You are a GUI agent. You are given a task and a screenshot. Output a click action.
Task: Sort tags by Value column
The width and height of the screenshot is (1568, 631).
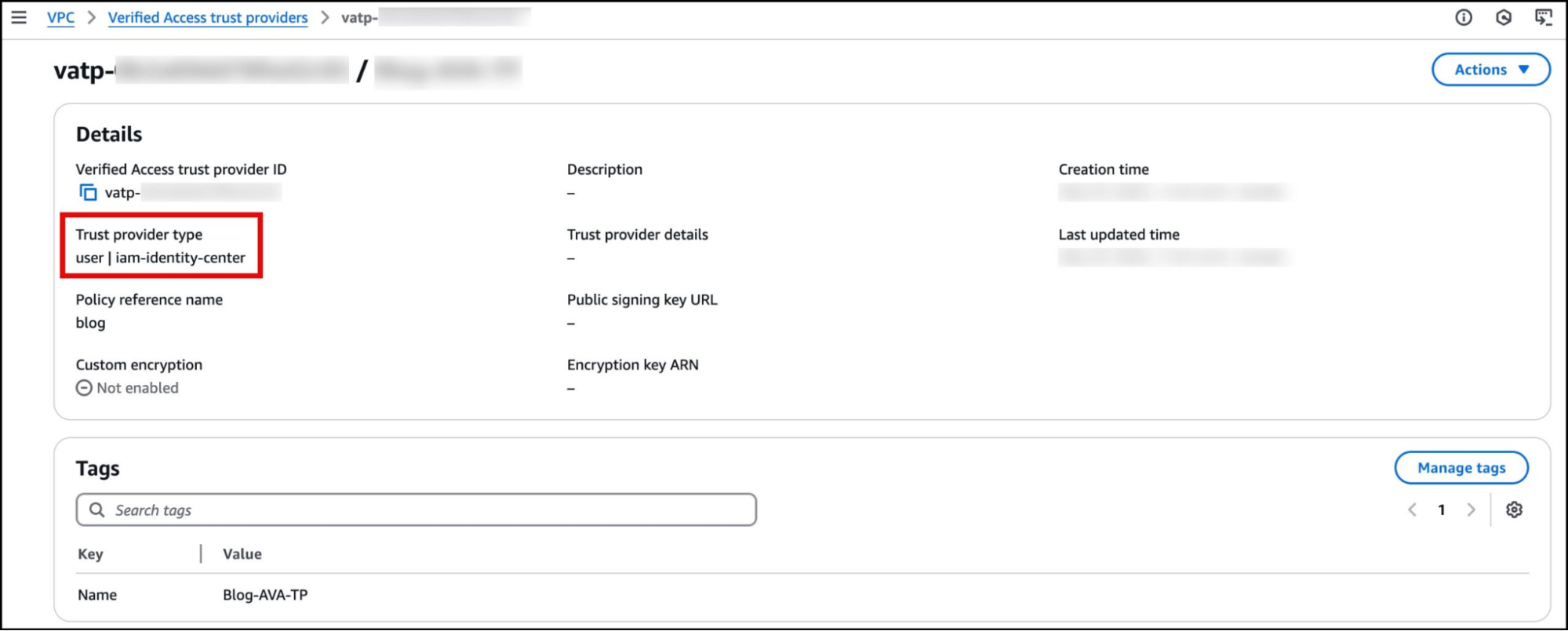(x=242, y=554)
